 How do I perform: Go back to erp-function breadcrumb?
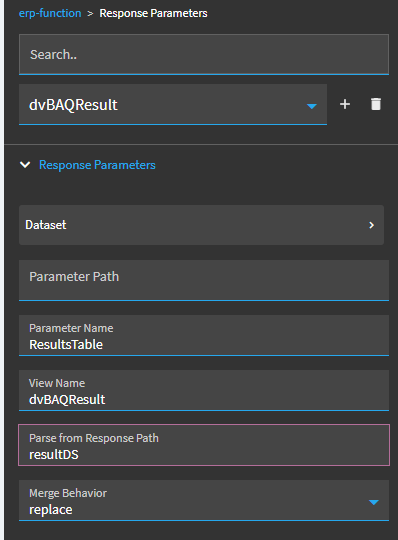click(x=50, y=13)
